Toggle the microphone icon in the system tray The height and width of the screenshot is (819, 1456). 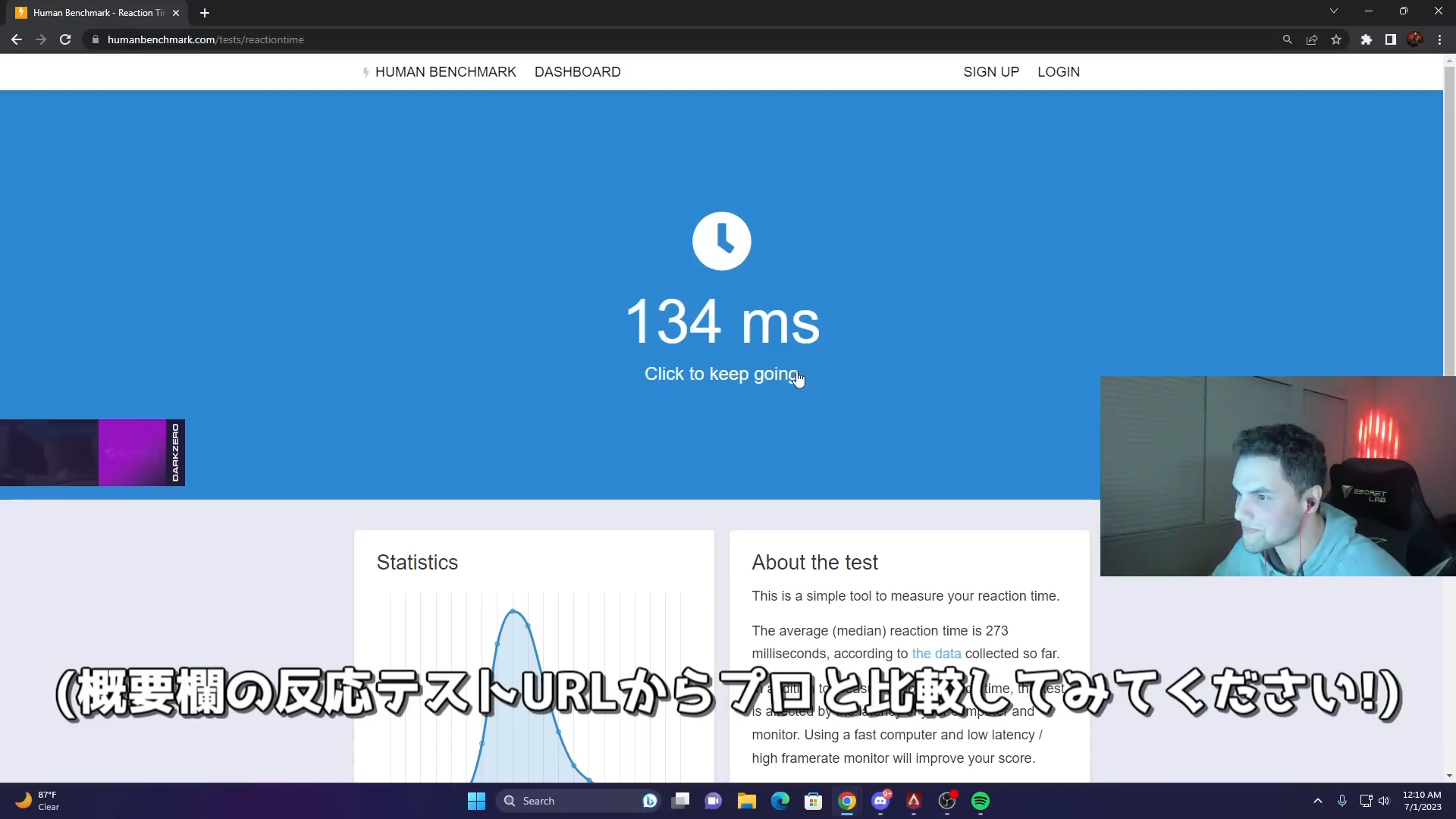(1342, 801)
